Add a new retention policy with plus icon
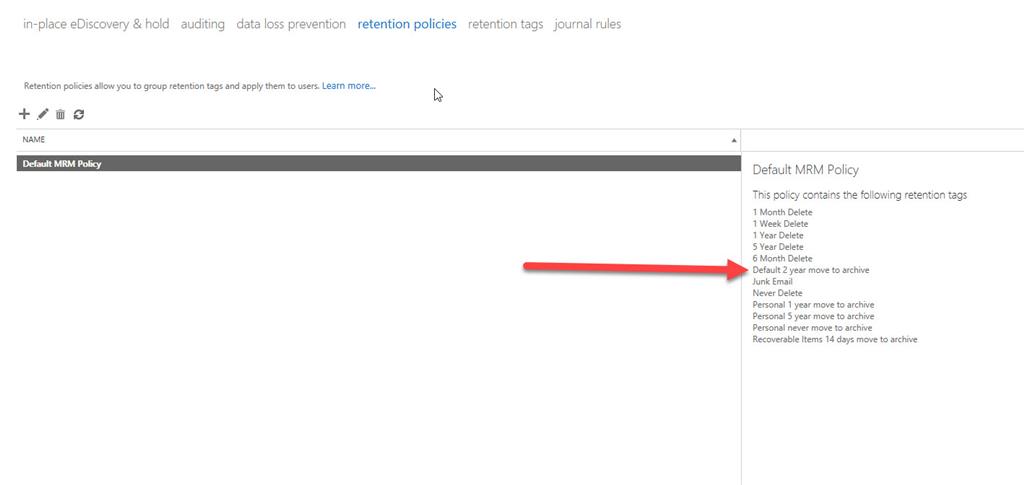Screen dimensions: 1024x485 [x=24, y=114]
